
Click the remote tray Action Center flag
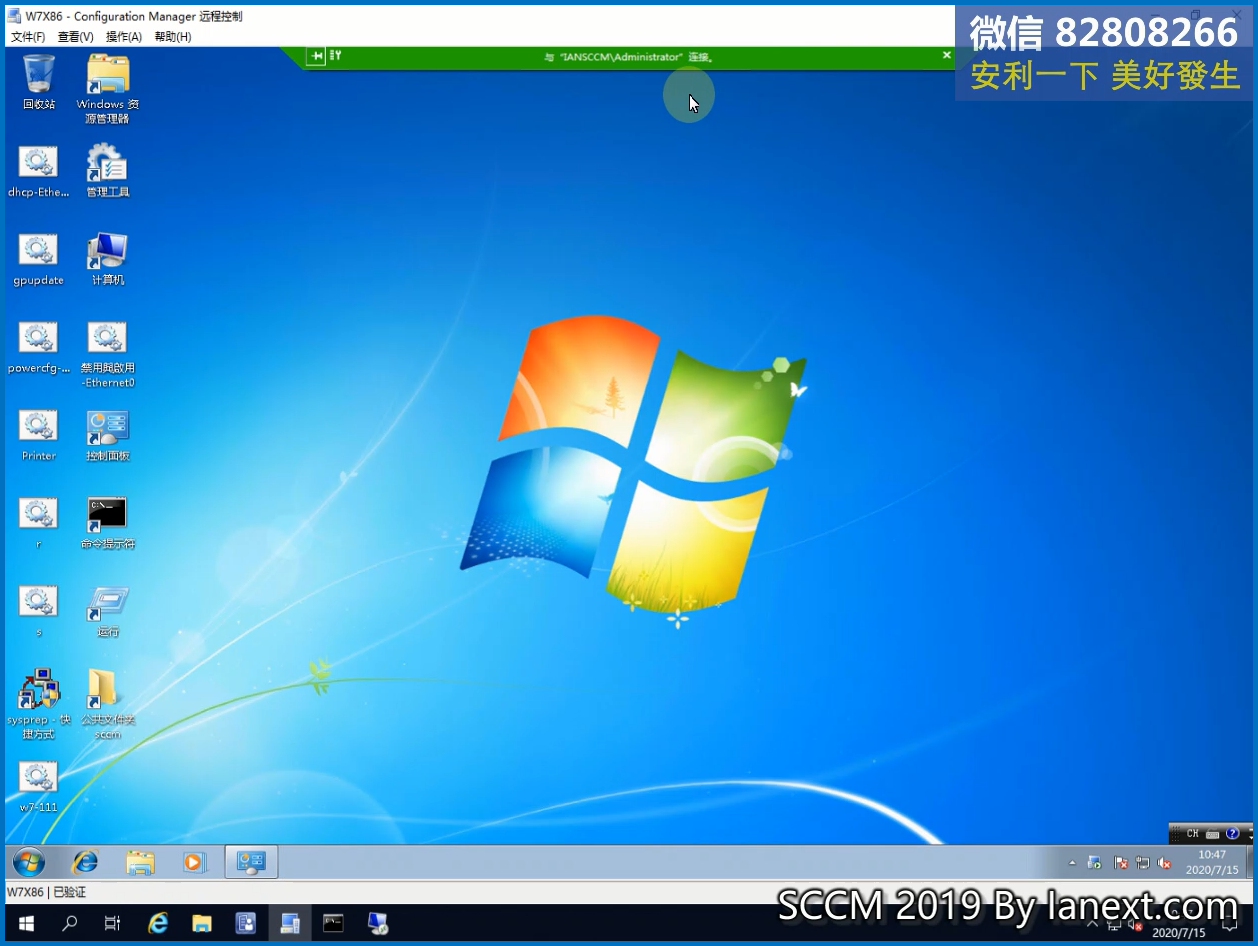click(1120, 863)
